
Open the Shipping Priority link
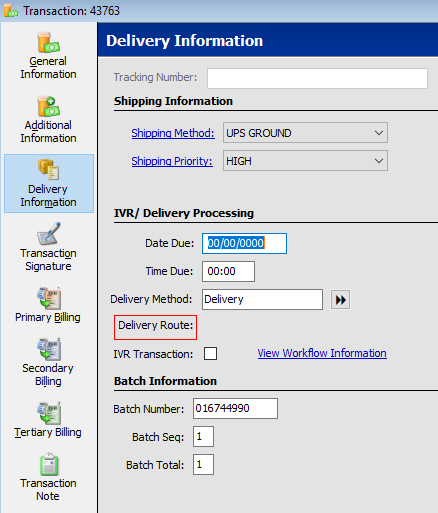click(x=172, y=161)
